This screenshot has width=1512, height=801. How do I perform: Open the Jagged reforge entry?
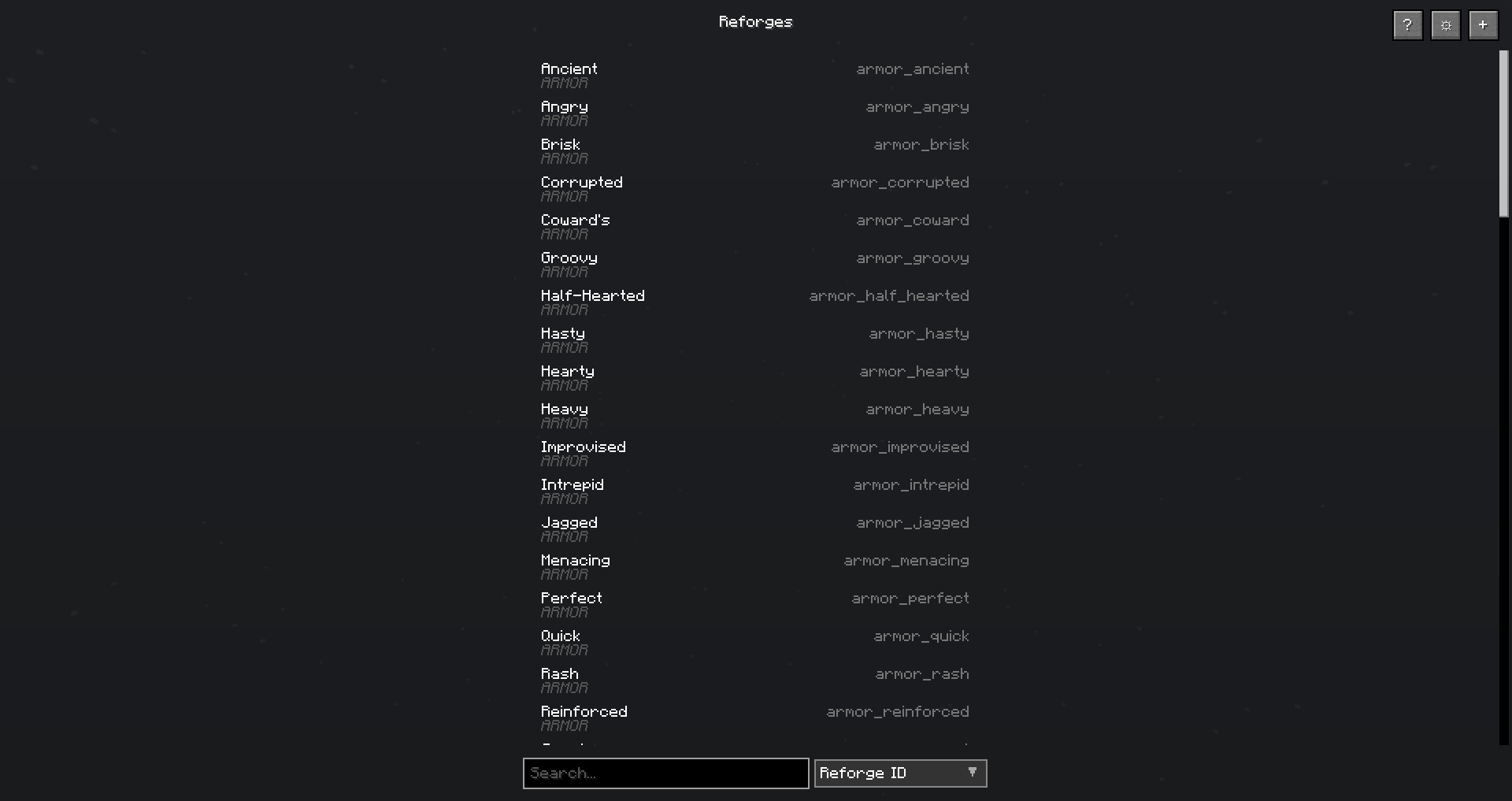click(x=755, y=529)
